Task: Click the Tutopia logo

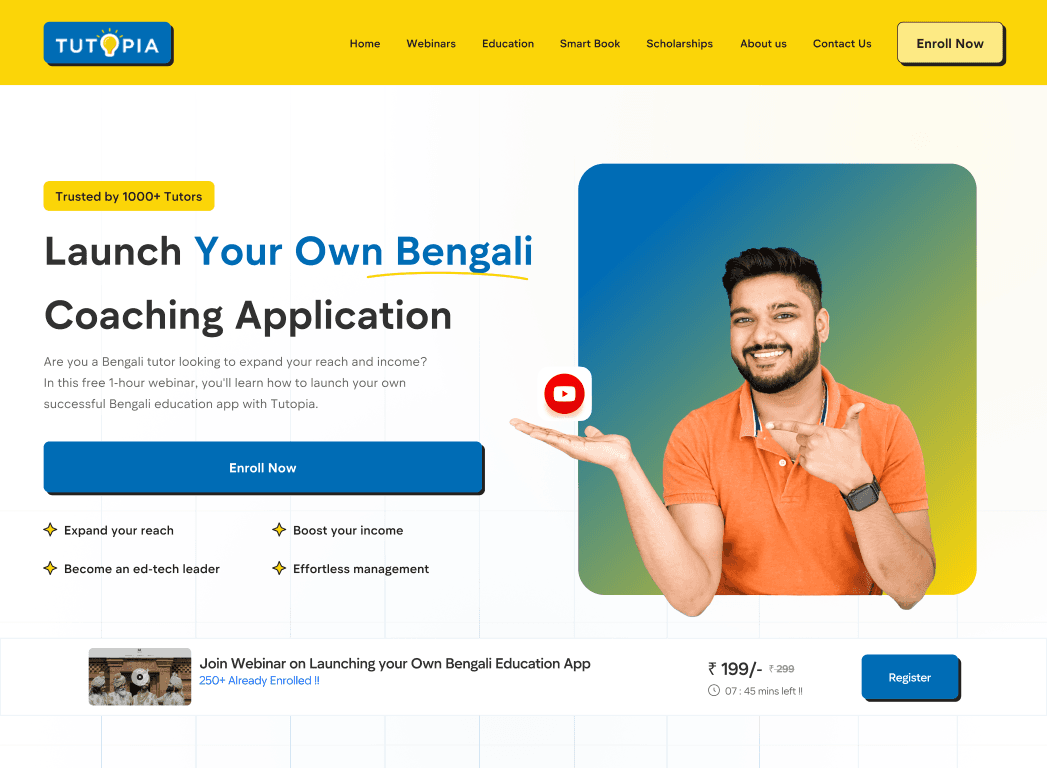Action: coord(108,44)
